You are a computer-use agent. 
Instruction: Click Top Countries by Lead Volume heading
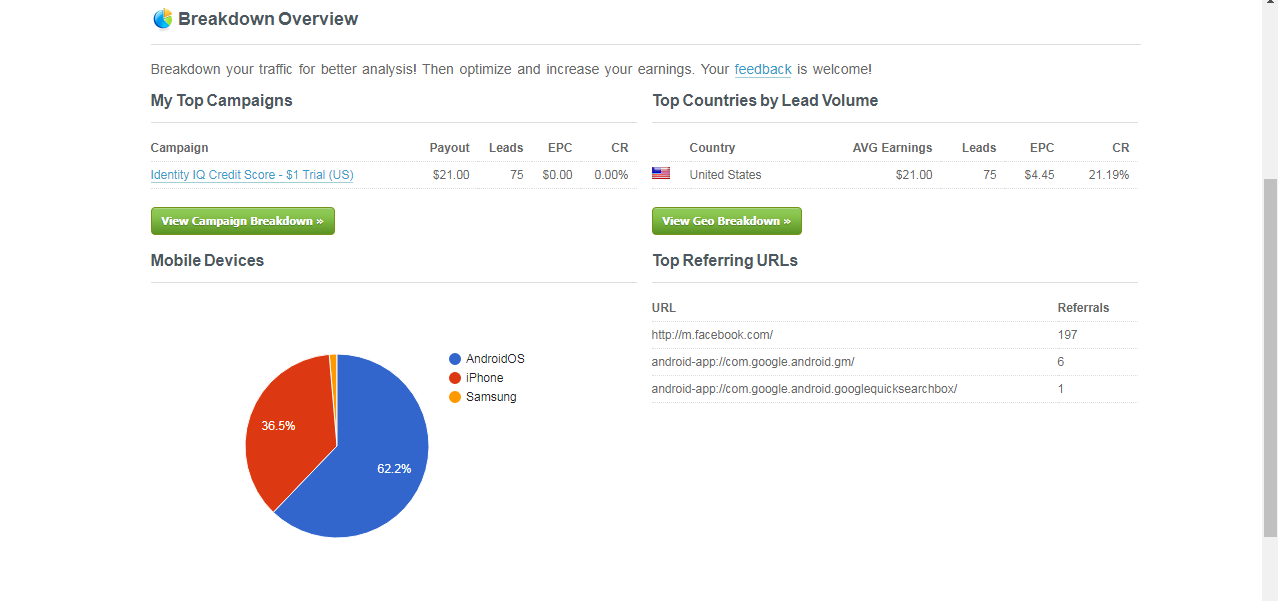(x=766, y=100)
